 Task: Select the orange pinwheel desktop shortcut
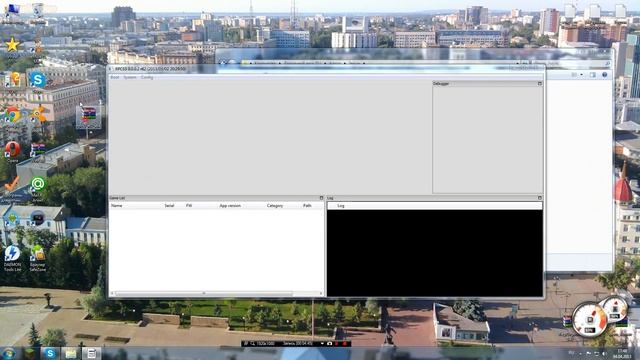[38, 115]
